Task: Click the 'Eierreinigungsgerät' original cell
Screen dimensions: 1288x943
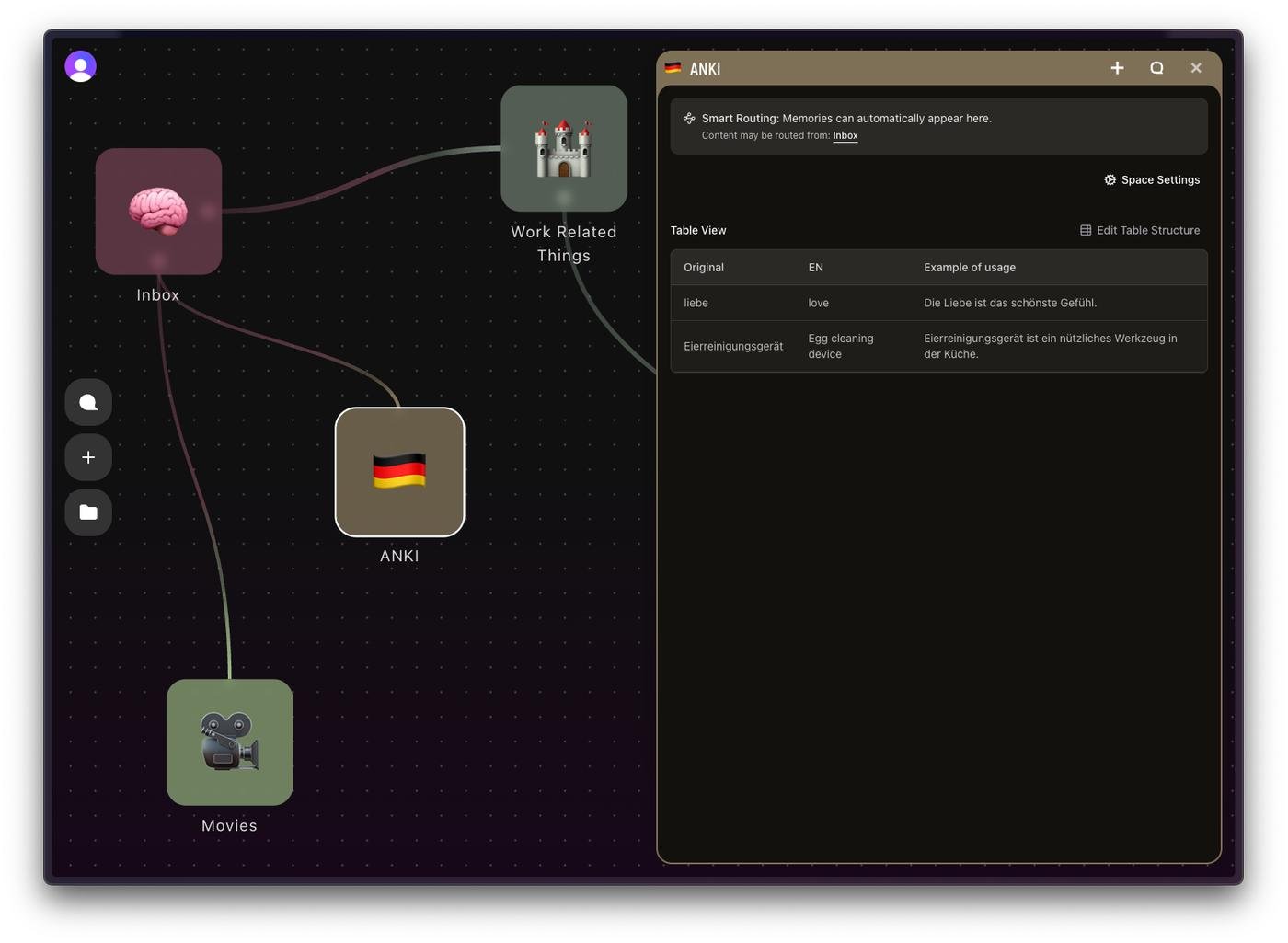Action: click(733, 346)
